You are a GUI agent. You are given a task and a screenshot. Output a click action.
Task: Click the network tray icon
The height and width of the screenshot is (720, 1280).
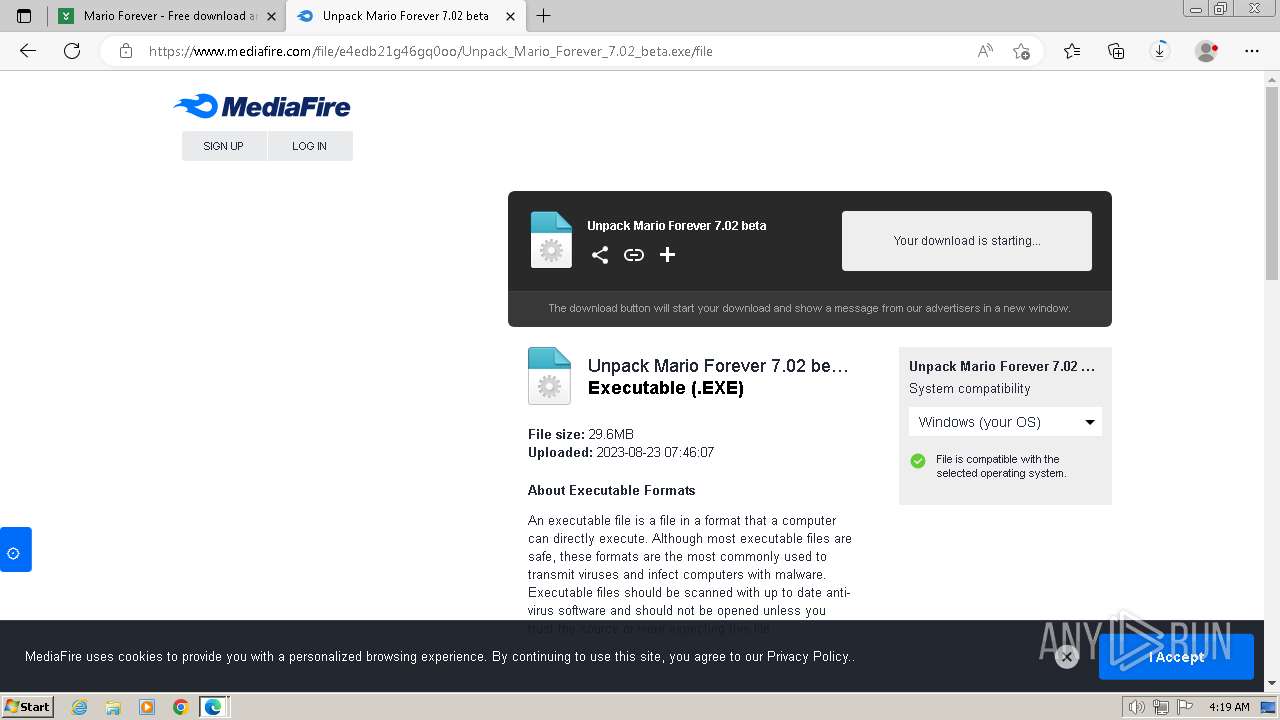click(1161, 707)
